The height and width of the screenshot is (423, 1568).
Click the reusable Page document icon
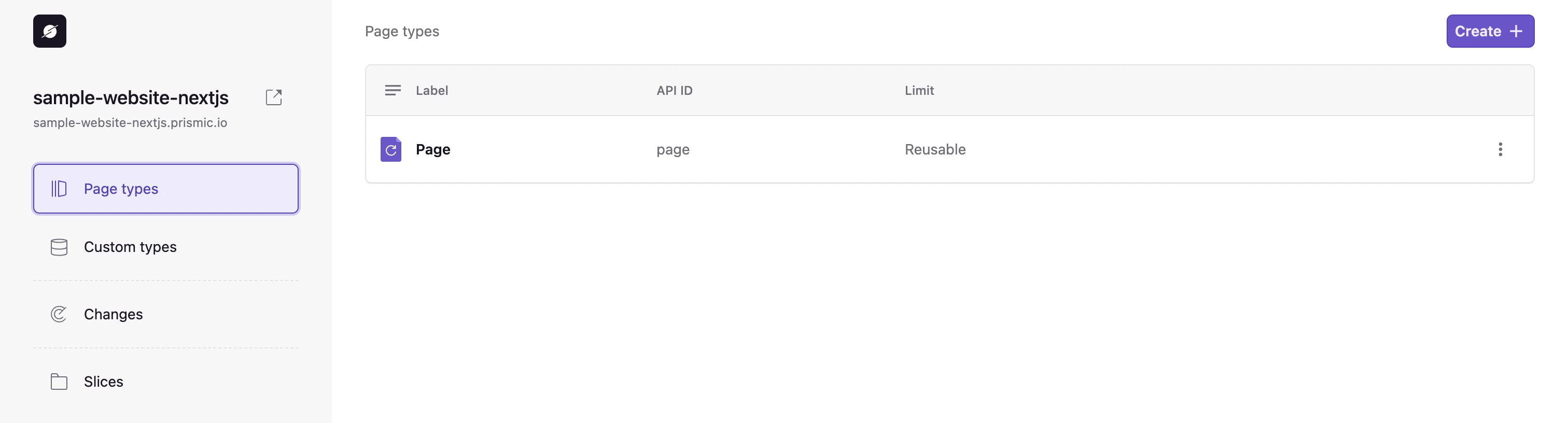(391, 149)
